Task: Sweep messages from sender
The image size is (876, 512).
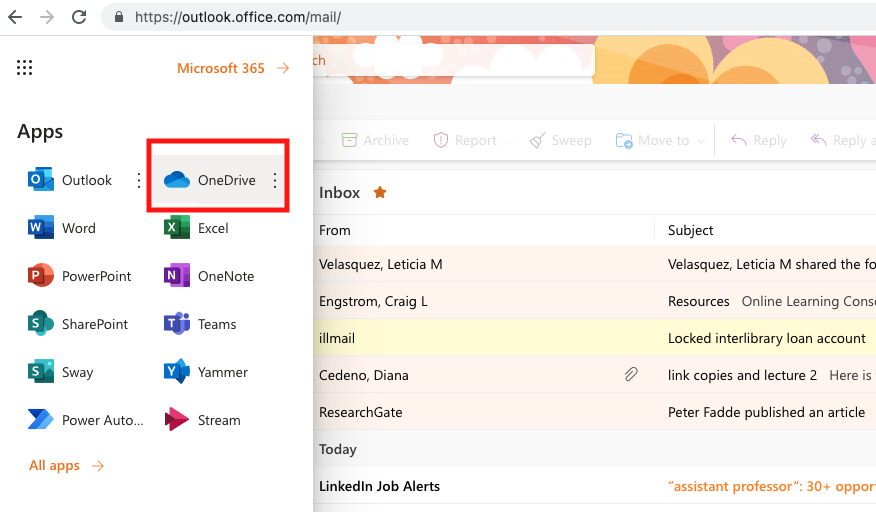Action: click(560, 140)
